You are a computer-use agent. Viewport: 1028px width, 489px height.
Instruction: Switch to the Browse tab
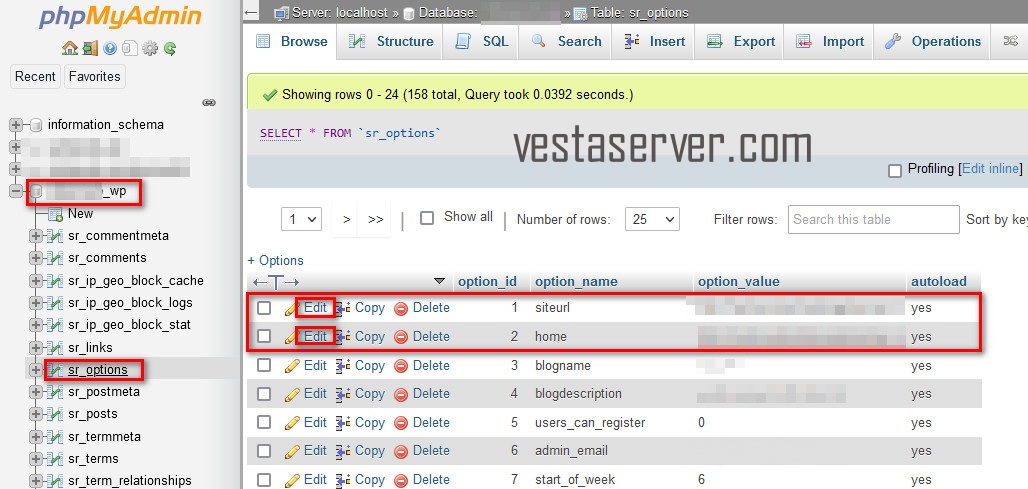[292, 41]
